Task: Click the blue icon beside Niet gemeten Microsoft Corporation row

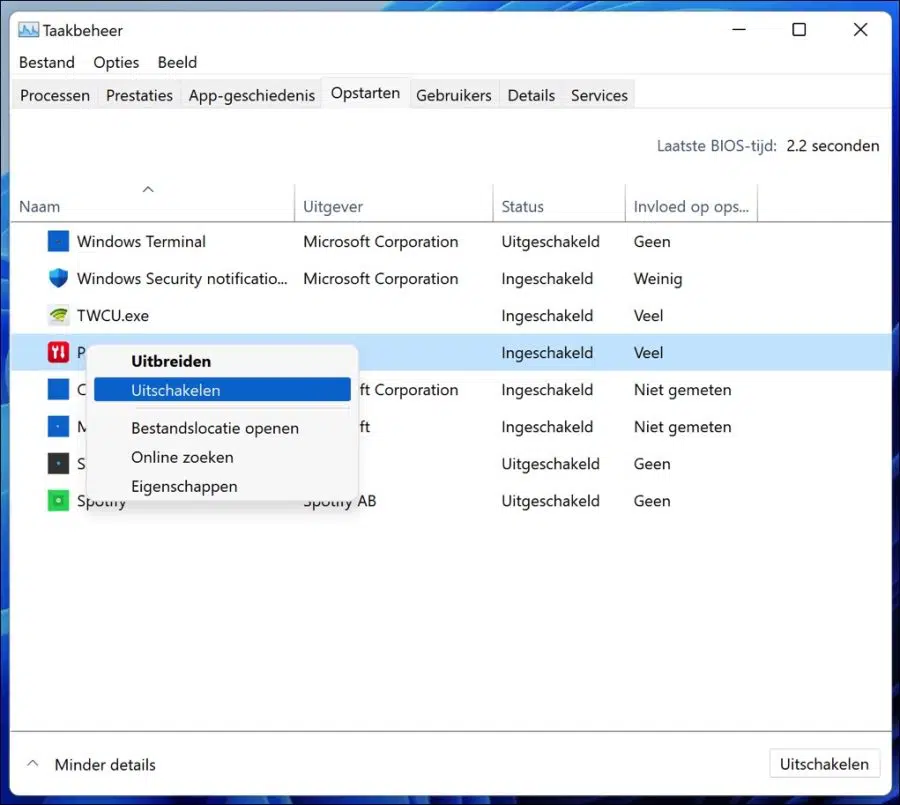Action: (x=58, y=389)
